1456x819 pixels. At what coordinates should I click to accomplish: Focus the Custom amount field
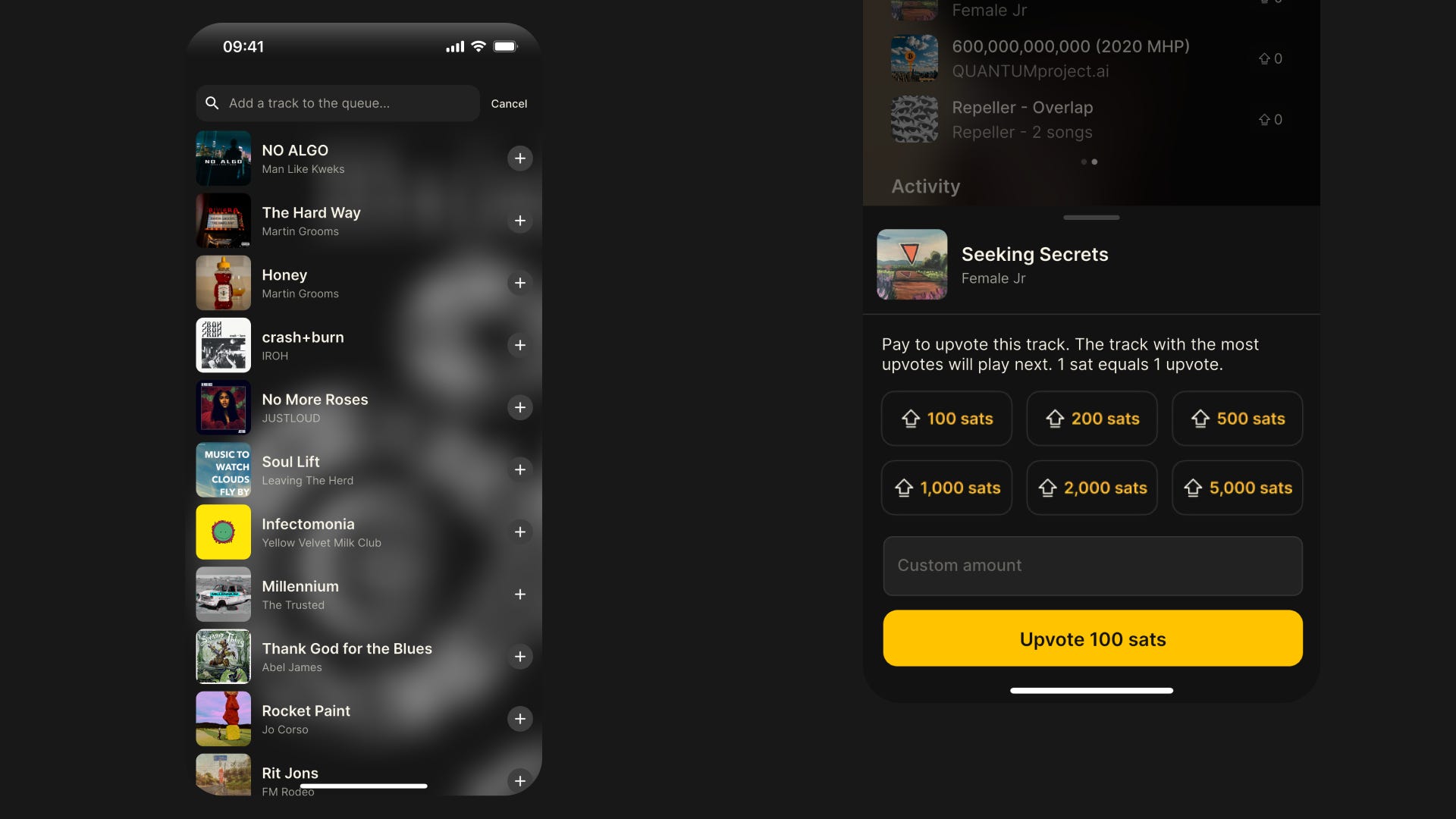pos(1093,566)
